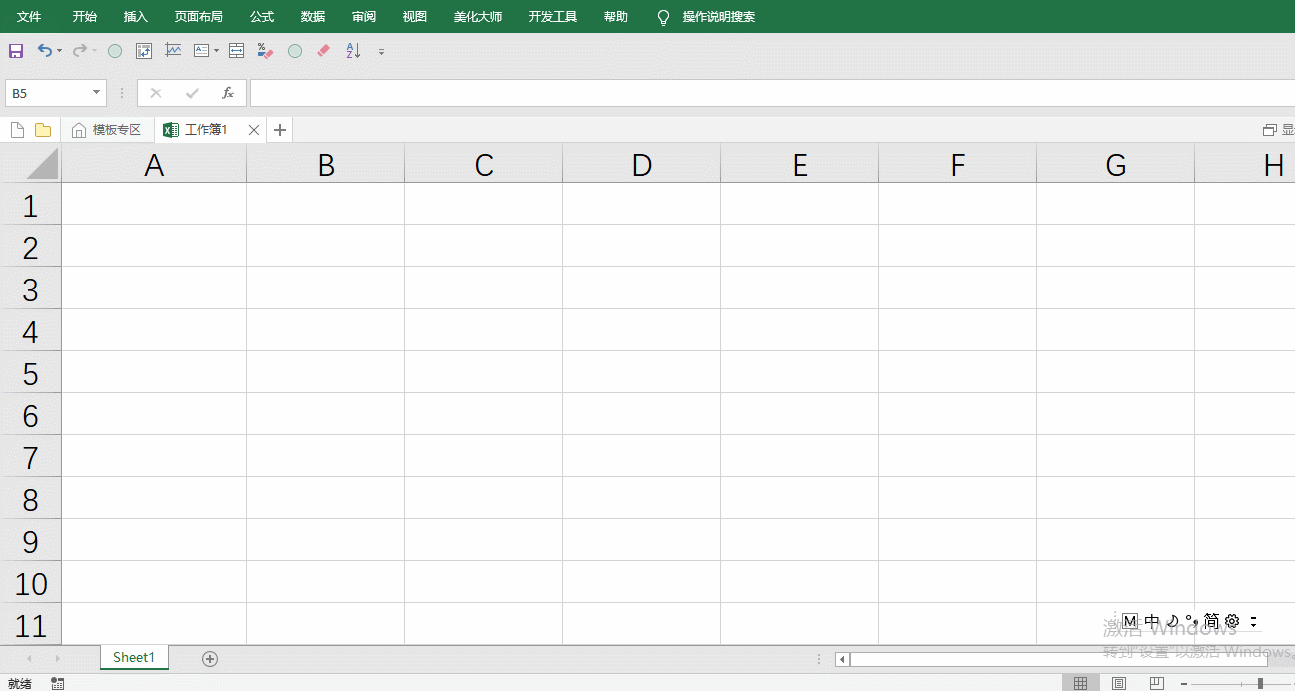Click the Sheet1 worksheet tab
The width and height of the screenshot is (1295, 691).
pyautogui.click(x=134, y=657)
